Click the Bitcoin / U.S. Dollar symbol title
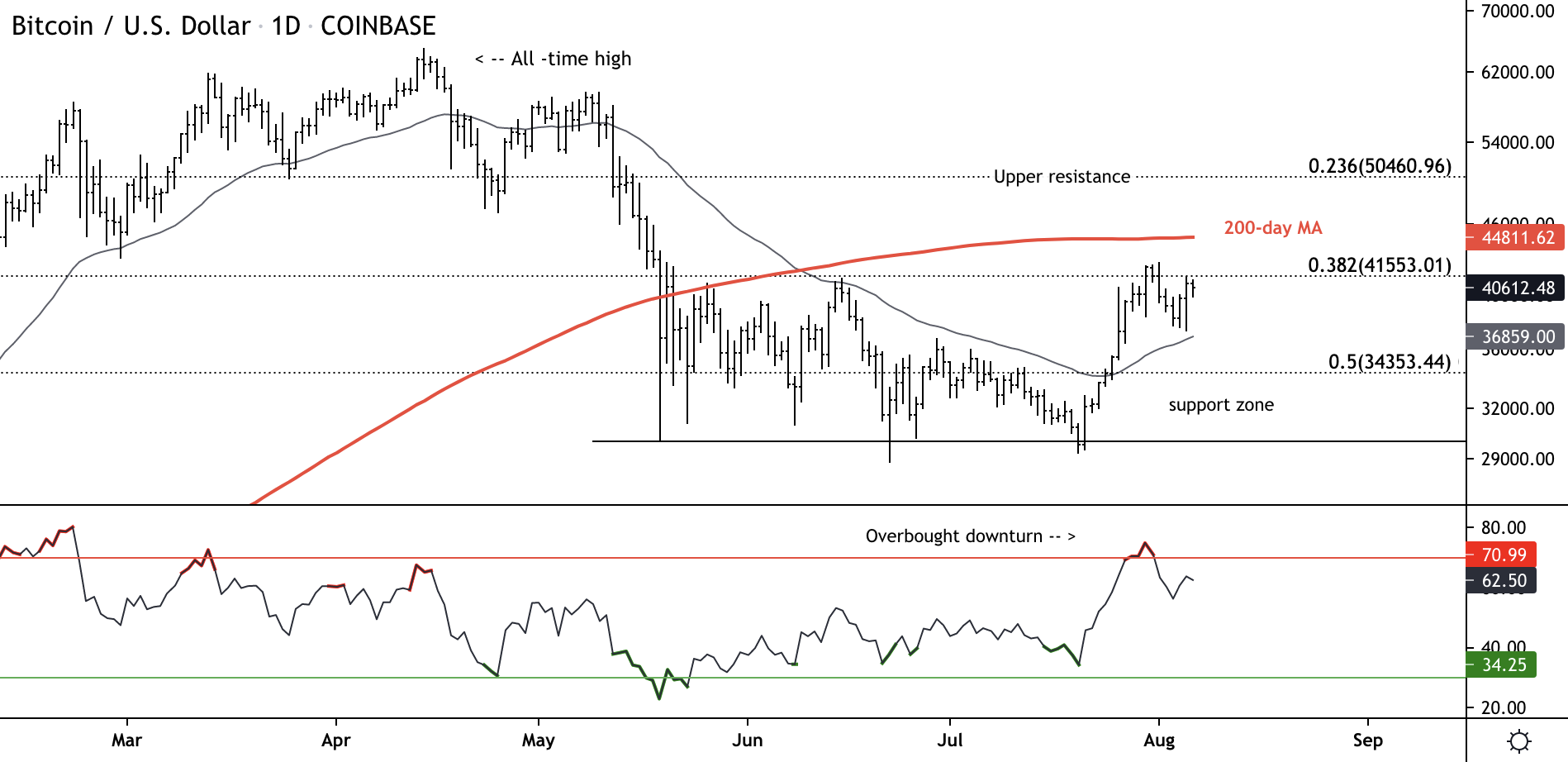Image resolution: width=1568 pixels, height=762 pixels. (131, 26)
